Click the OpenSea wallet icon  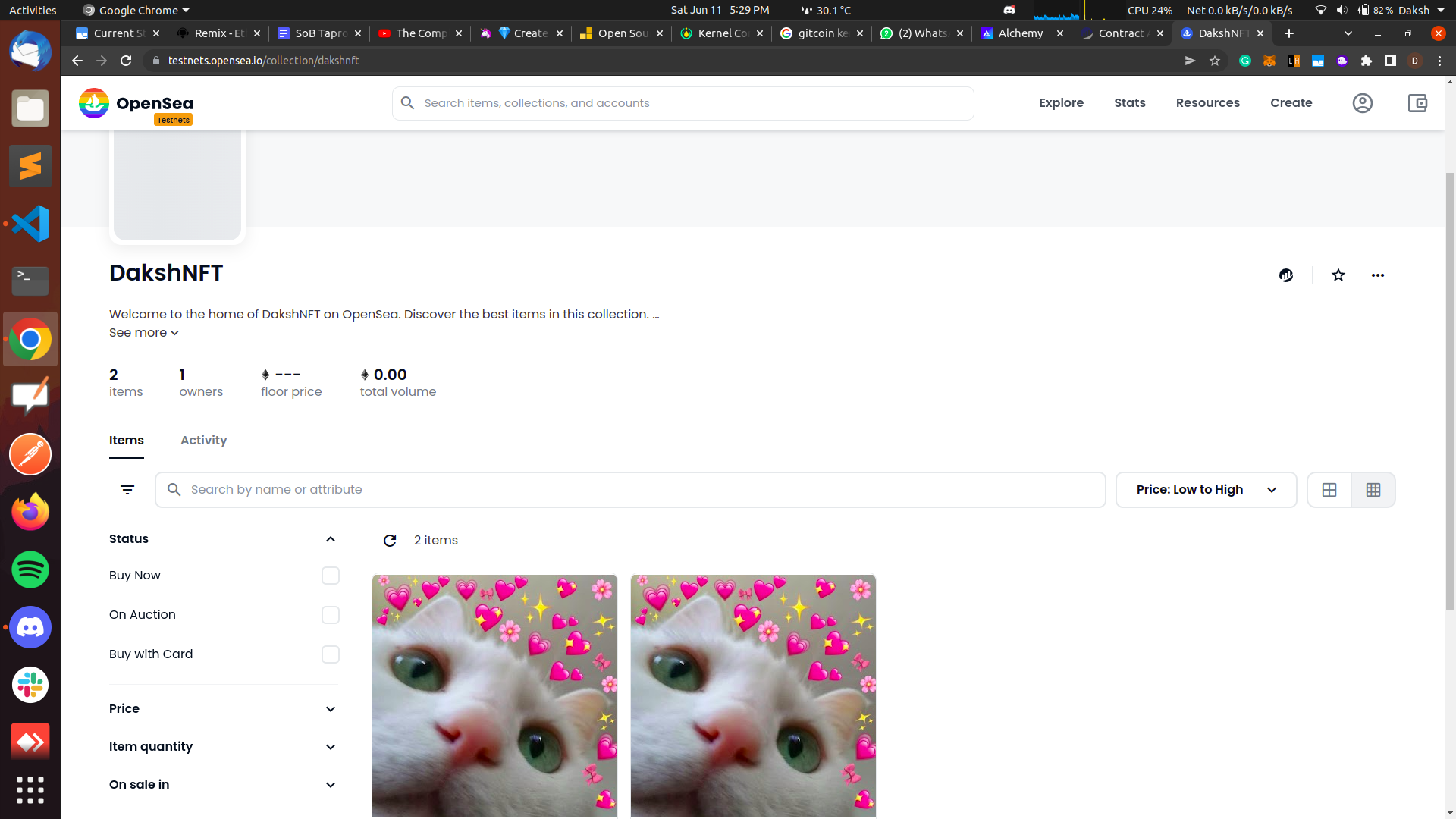click(x=1417, y=103)
